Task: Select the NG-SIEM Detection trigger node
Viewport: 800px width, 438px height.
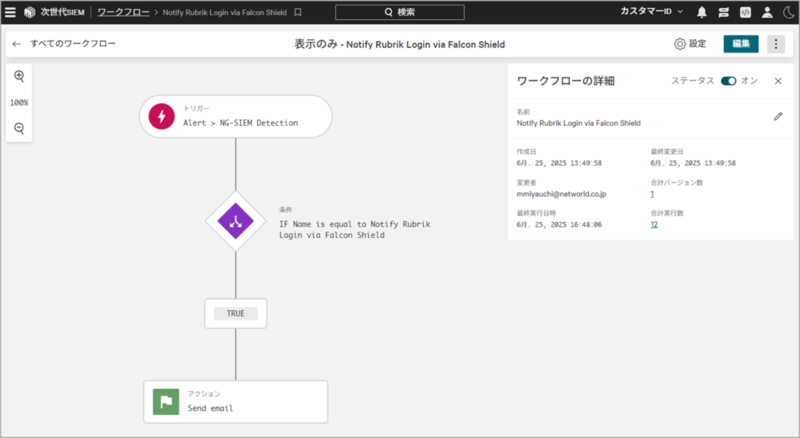Action: tap(236, 116)
